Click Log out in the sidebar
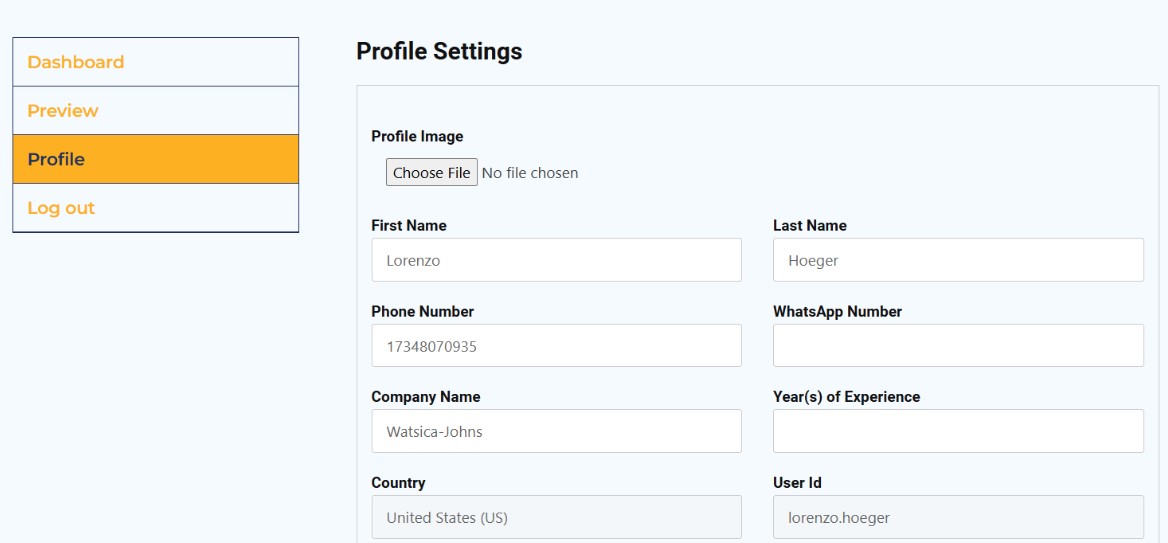 point(156,208)
